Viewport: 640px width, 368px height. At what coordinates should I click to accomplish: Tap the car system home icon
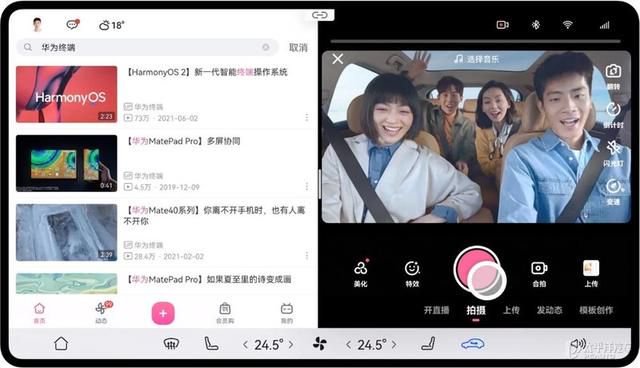[61, 344]
